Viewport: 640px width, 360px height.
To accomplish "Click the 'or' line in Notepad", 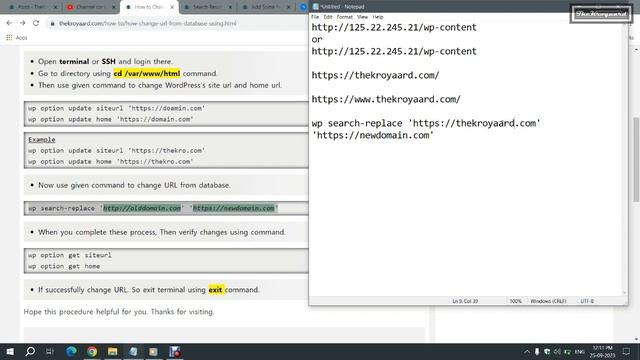I will pyautogui.click(x=317, y=40).
